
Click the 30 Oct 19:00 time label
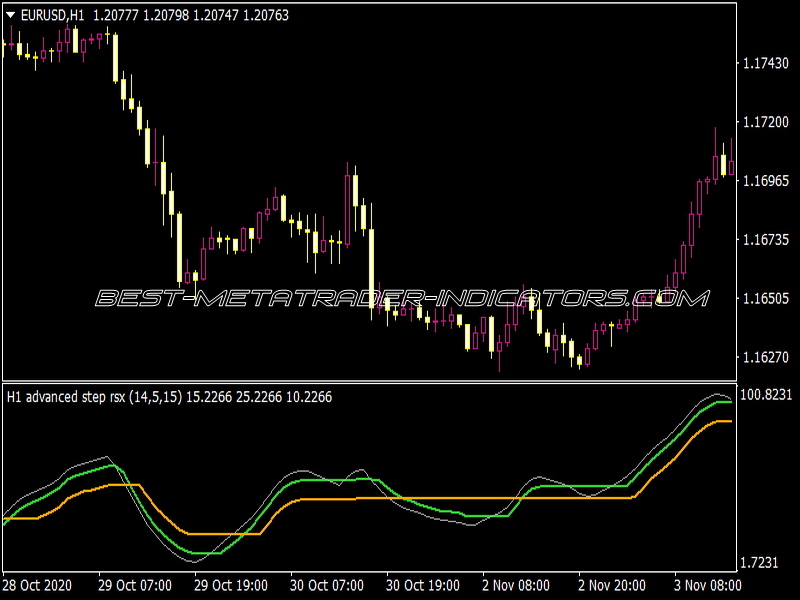coord(423,585)
